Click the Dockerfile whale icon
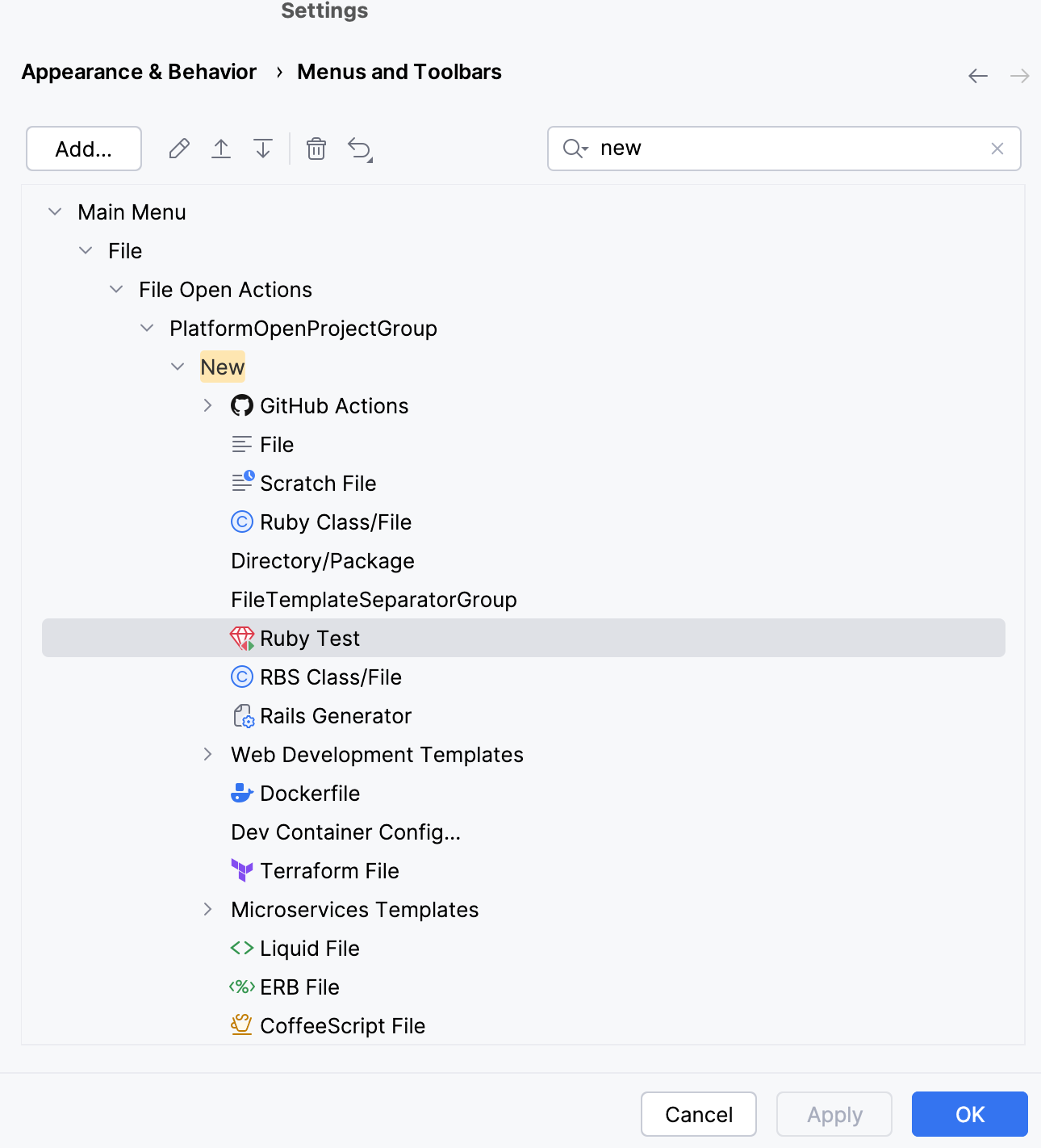Screen dimensions: 1041x1148 coord(242,793)
